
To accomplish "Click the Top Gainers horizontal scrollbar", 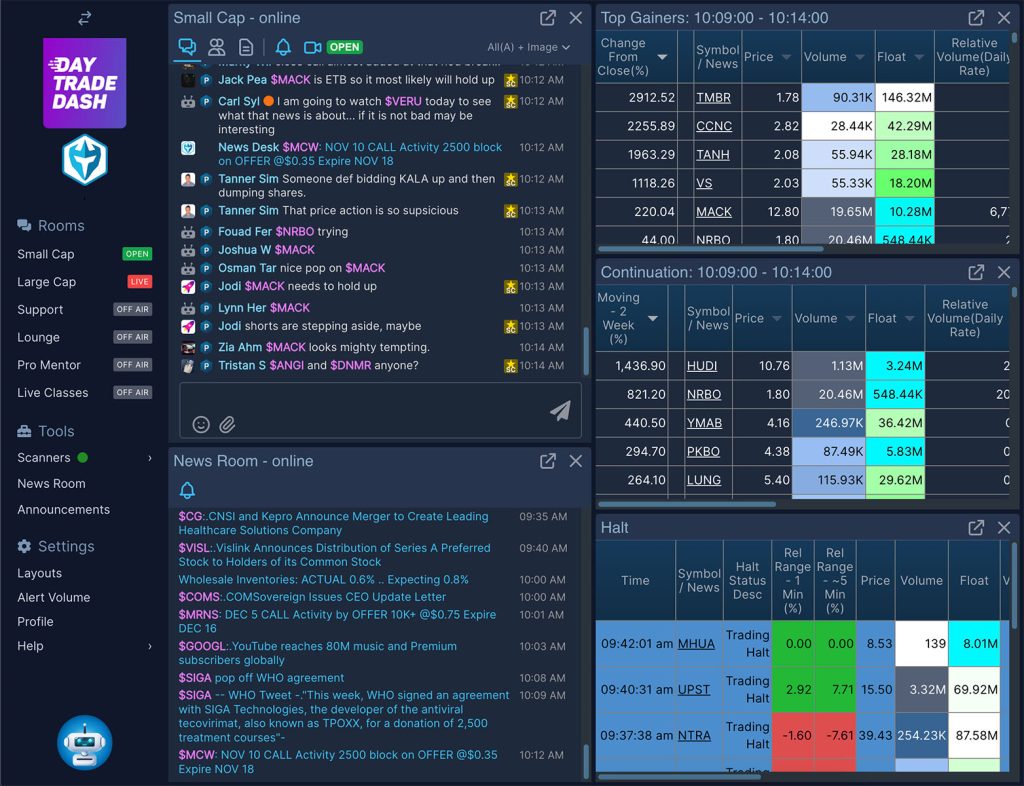I will (710, 249).
